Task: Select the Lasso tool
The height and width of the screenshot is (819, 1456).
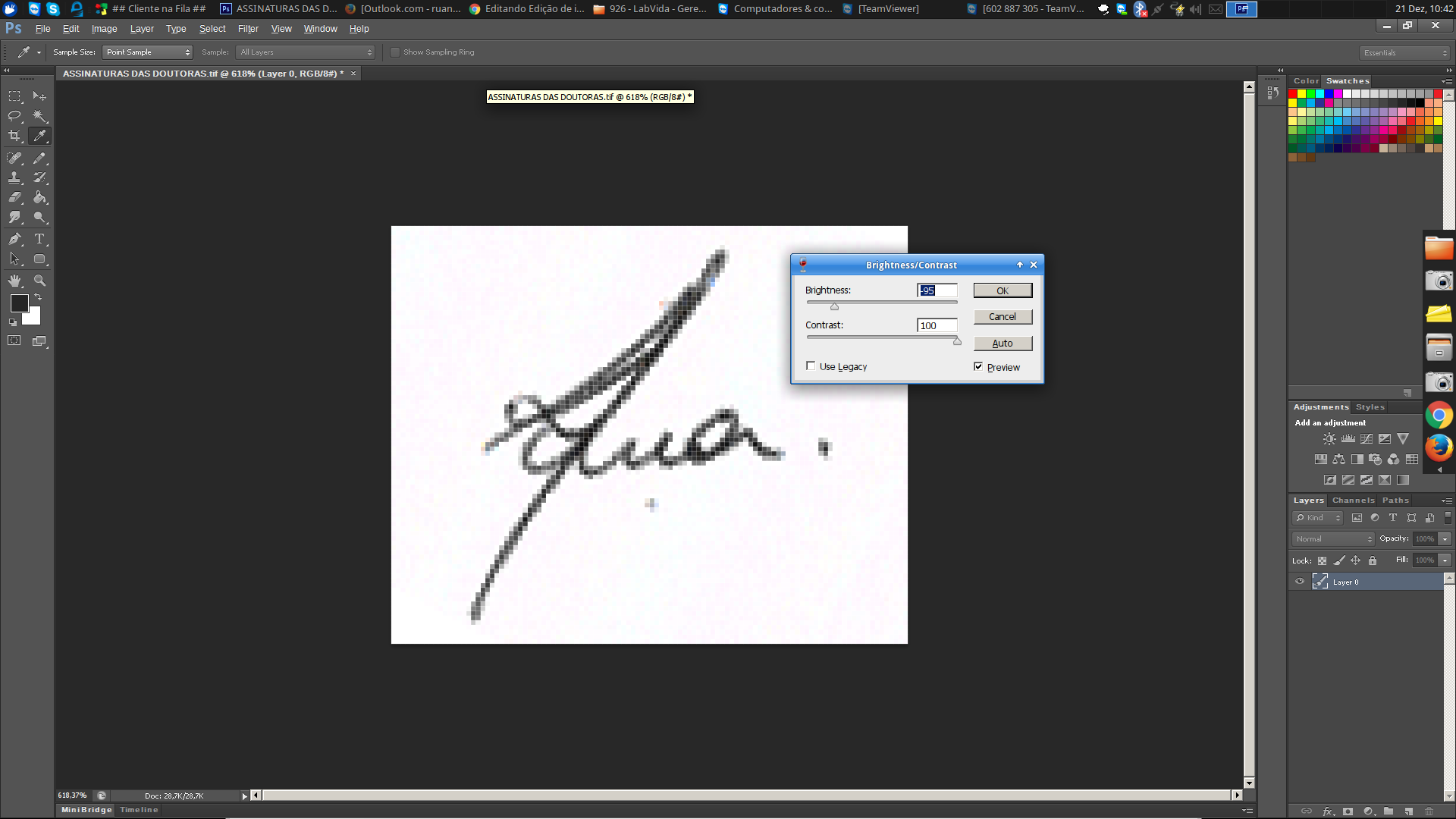Action: click(x=14, y=116)
